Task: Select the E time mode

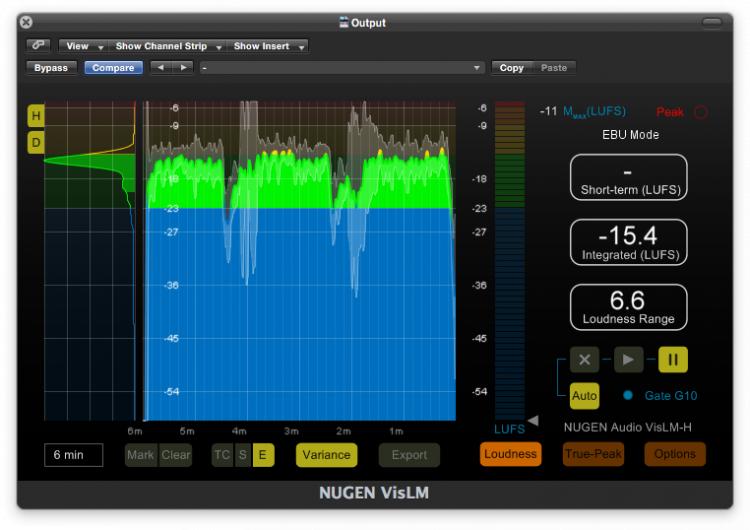Action: click(x=263, y=454)
